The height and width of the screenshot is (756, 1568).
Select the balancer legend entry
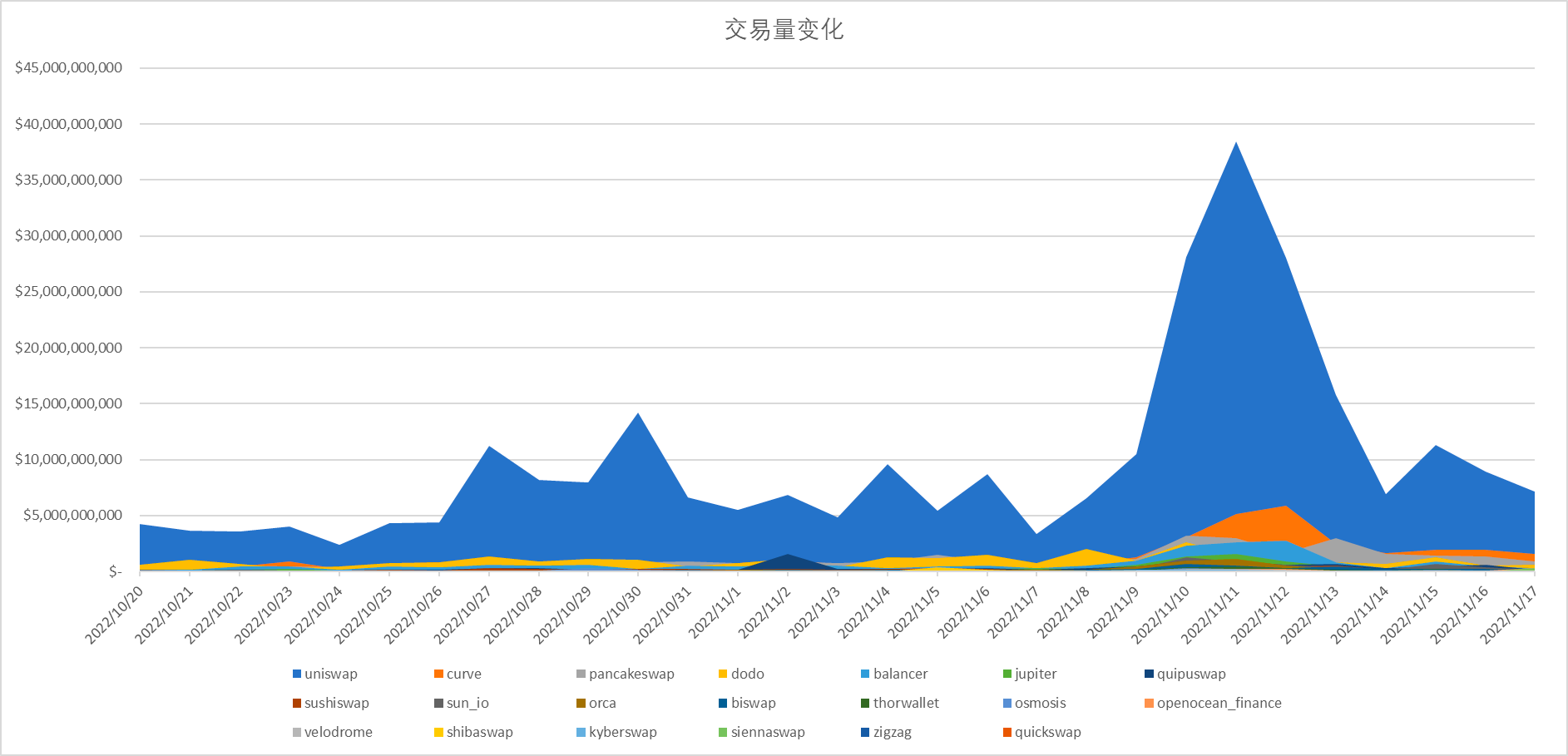click(x=894, y=674)
